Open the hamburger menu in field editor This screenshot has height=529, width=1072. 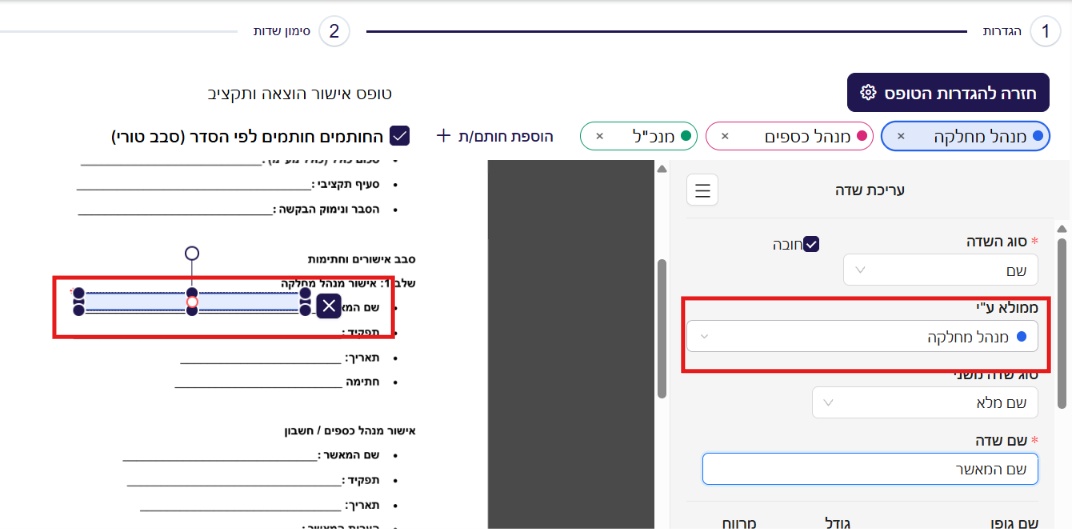click(x=702, y=190)
